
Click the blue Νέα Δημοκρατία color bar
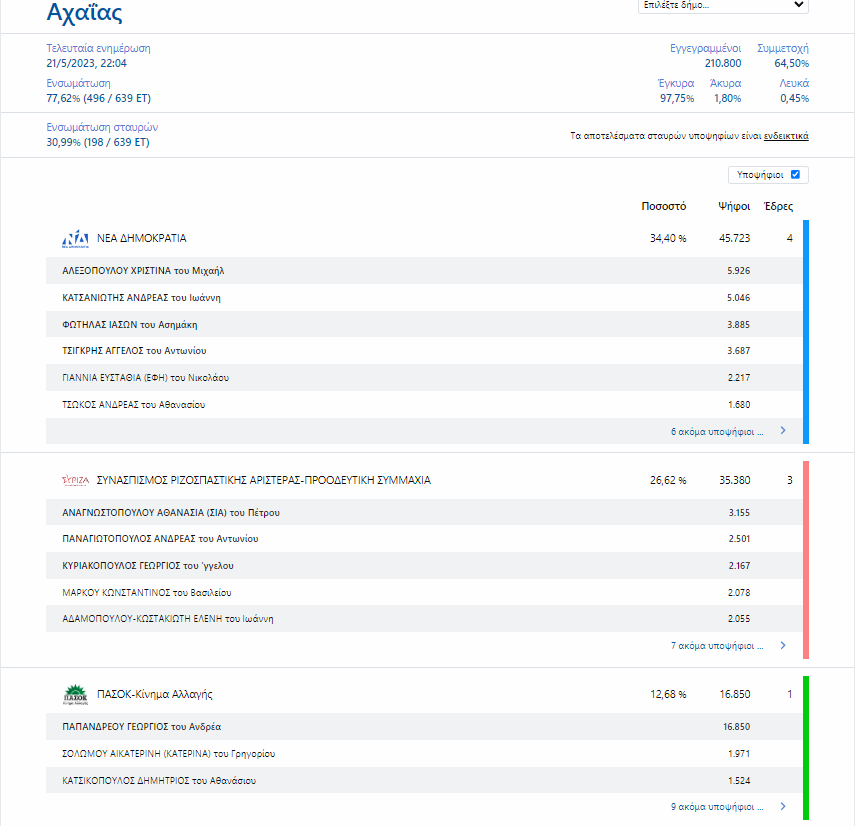pyautogui.click(x=806, y=331)
